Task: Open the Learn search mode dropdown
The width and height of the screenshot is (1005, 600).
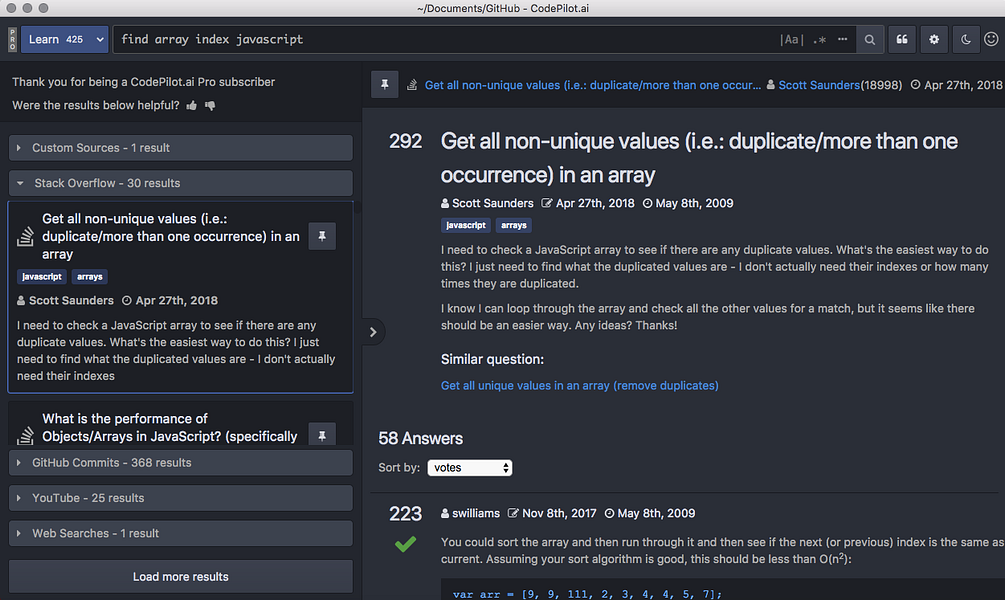Action: (64, 39)
